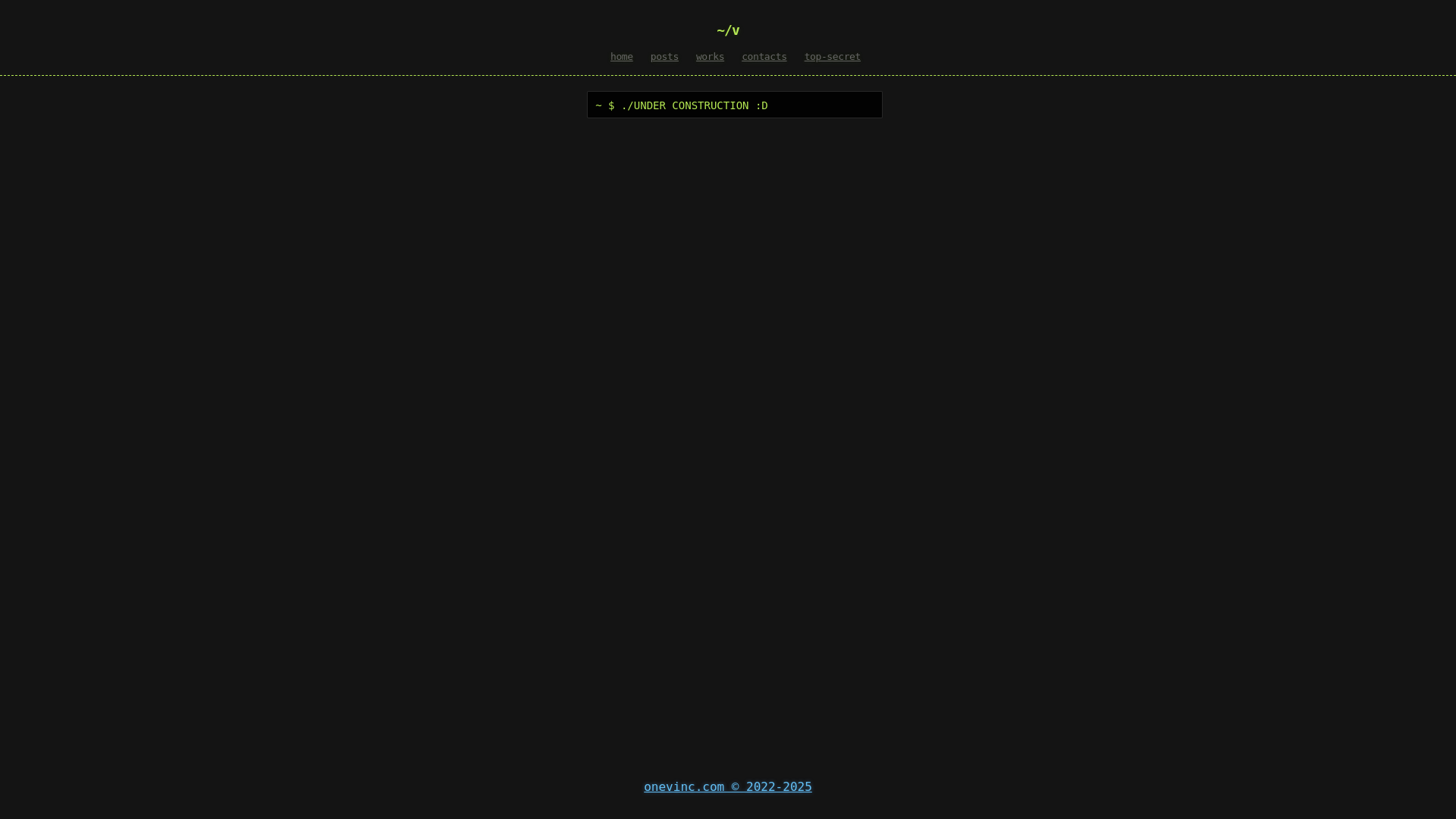Visit the contacts page

[764, 57]
